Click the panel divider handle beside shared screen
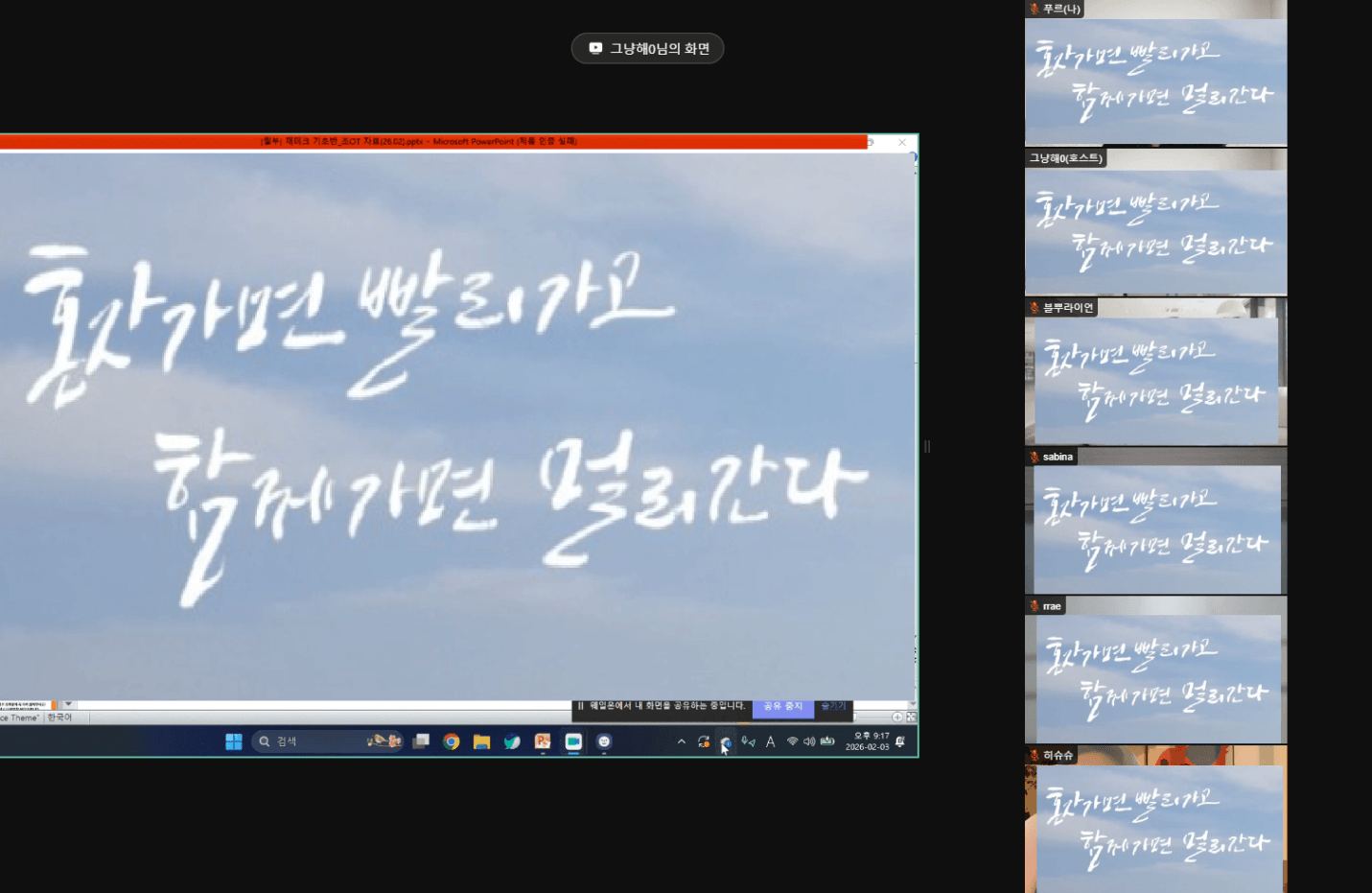The height and width of the screenshot is (893, 1372). pos(927,446)
